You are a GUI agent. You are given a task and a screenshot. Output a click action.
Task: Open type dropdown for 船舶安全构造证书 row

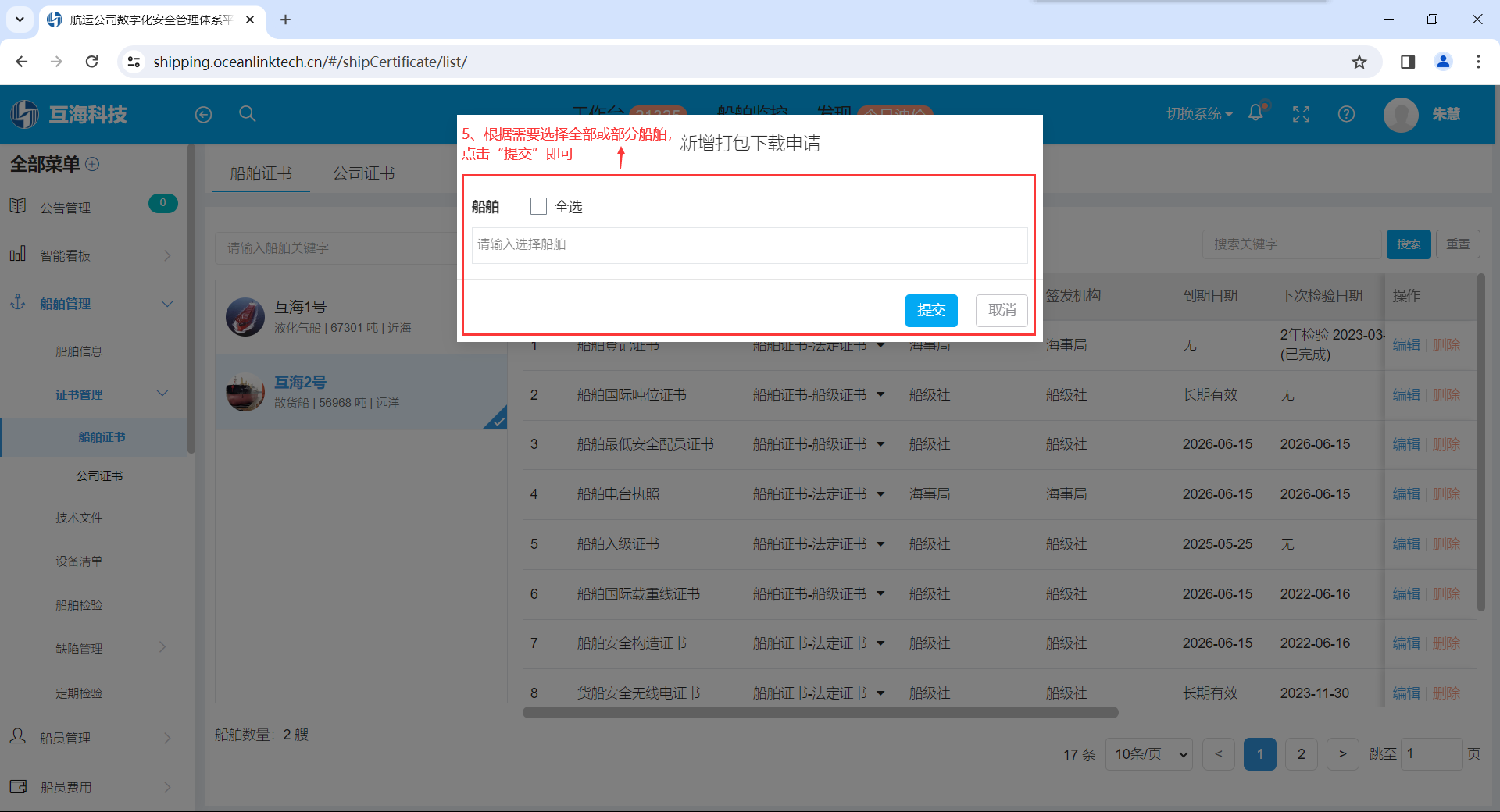tap(880, 643)
